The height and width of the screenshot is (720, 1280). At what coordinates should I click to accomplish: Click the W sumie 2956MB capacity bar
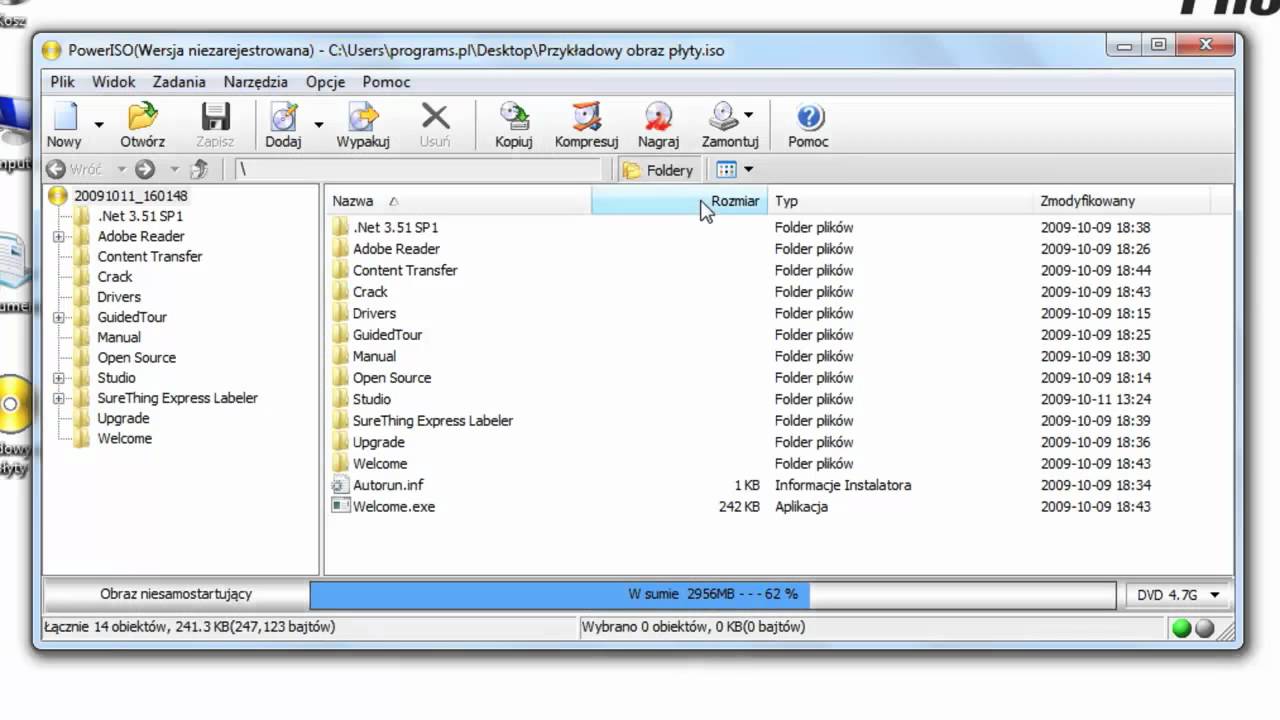coord(713,594)
